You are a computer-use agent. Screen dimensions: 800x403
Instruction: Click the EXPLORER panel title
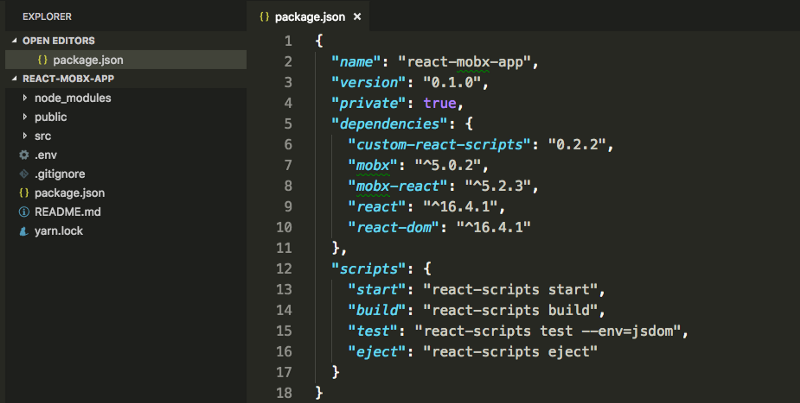tap(47, 17)
